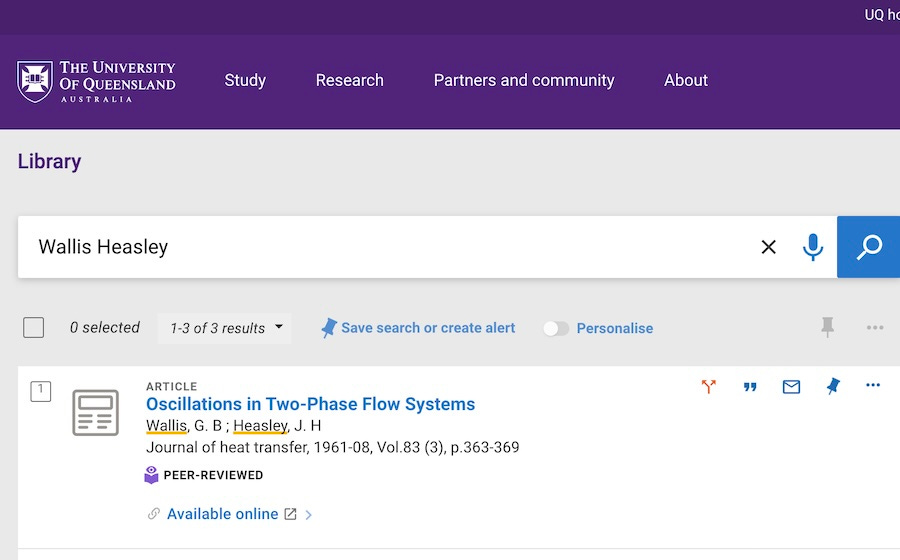Select result number 1 checkbox
This screenshot has width=900, height=560.
(41, 391)
